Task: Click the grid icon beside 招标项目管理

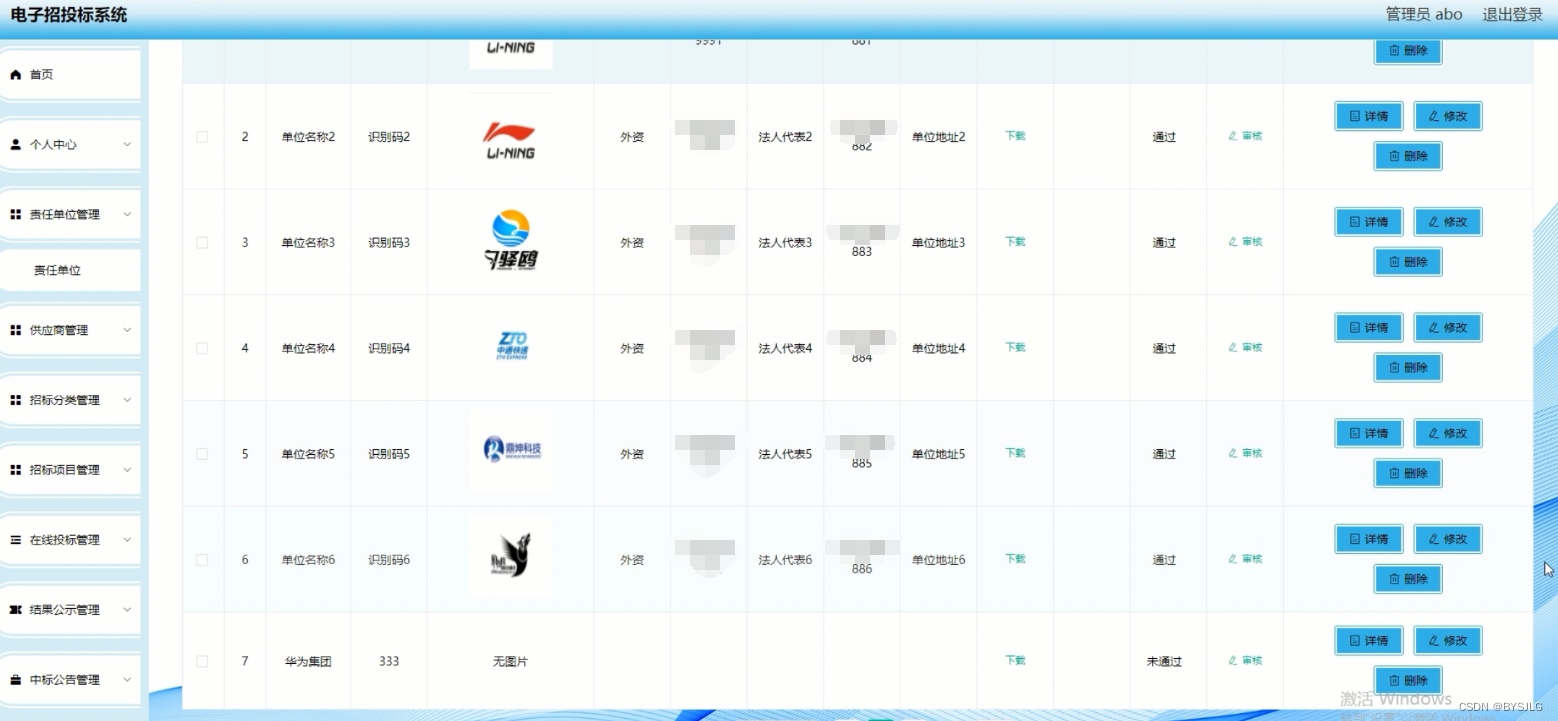Action: tap(15, 471)
